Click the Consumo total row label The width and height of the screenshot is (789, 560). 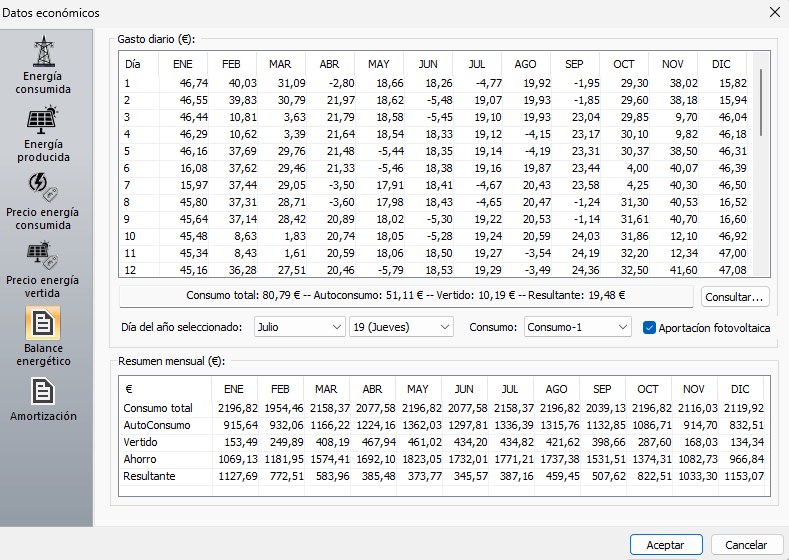click(158, 408)
